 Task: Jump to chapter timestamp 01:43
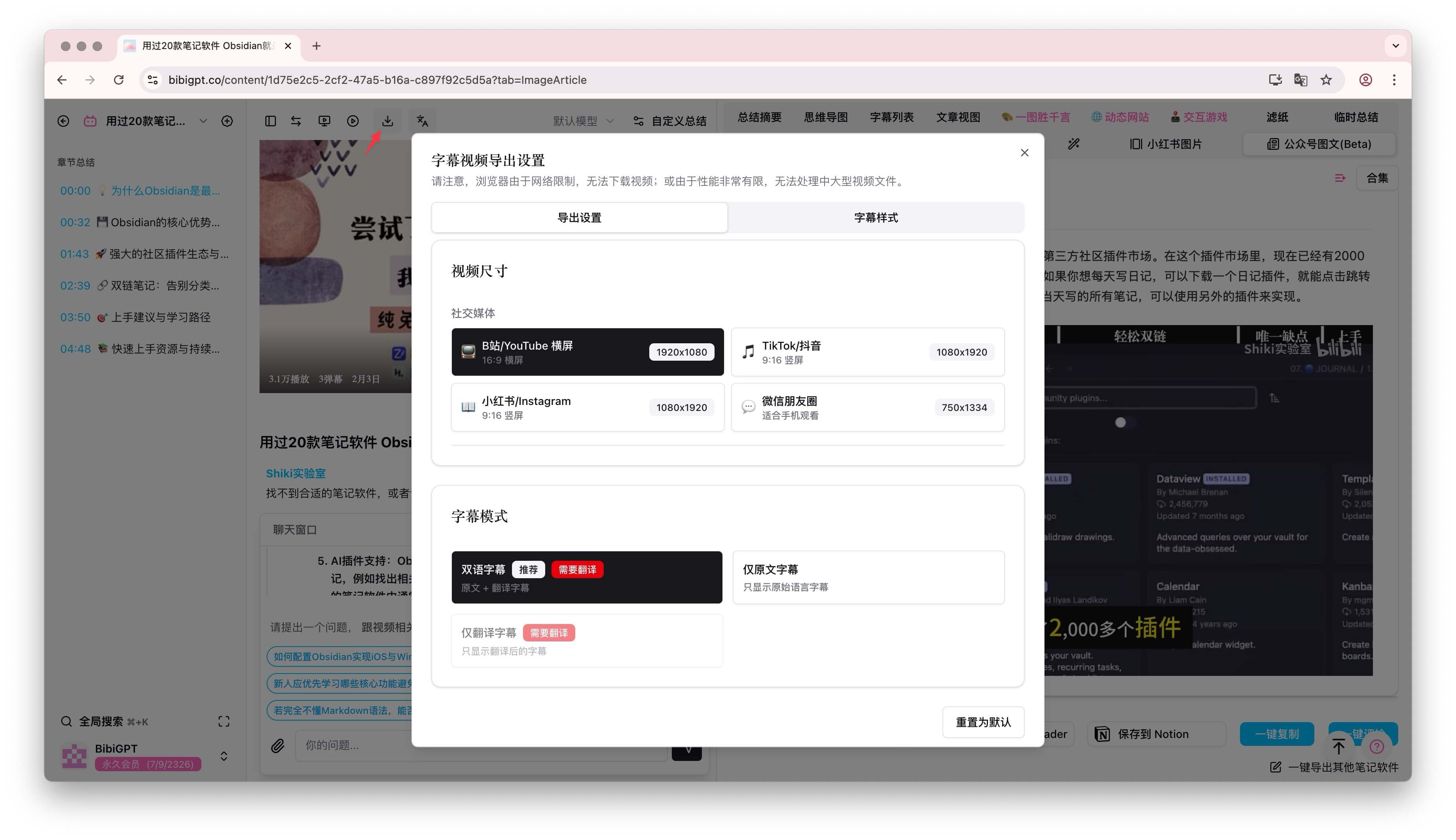click(74, 254)
